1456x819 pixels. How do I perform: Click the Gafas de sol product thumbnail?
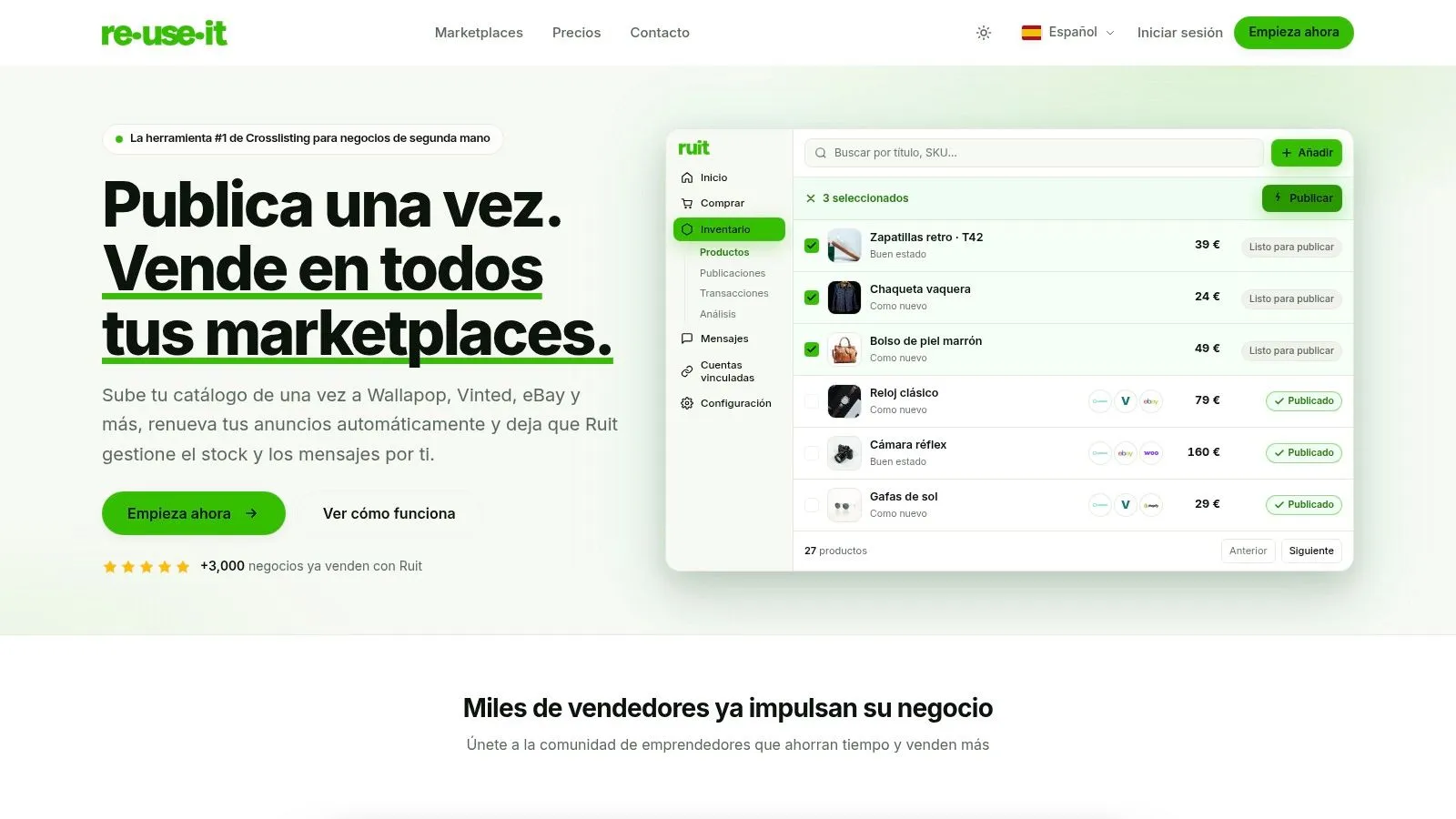coord(844,505)
